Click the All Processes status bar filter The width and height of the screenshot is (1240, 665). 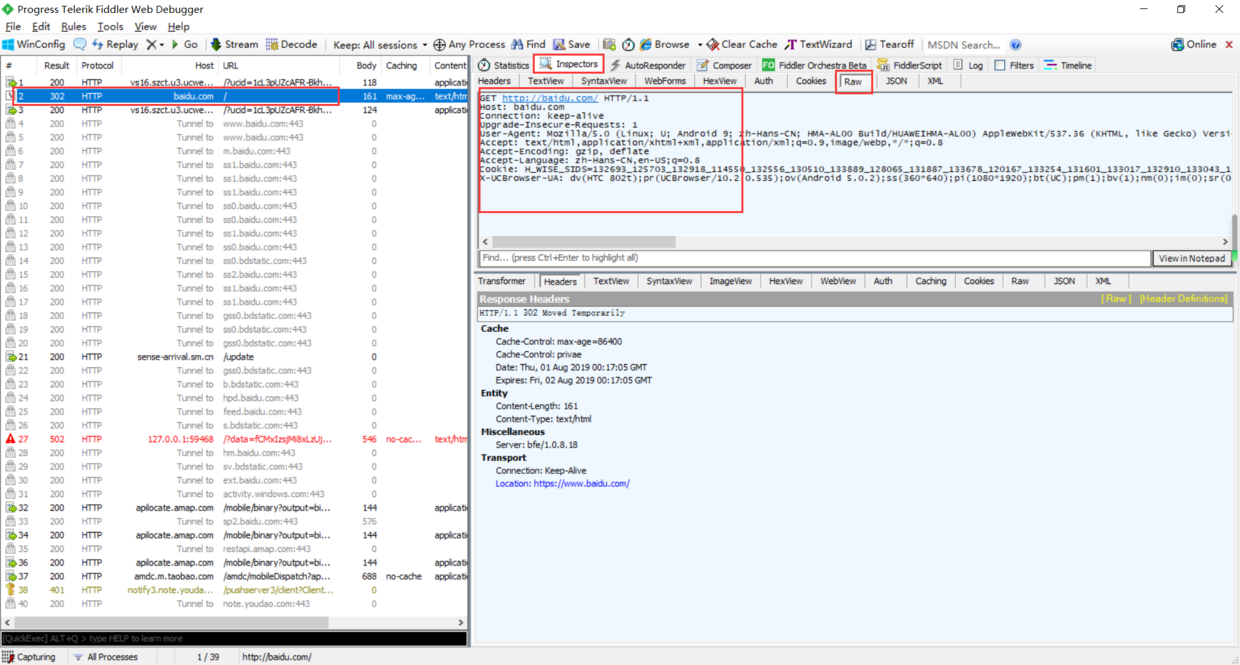click(105, 657)
